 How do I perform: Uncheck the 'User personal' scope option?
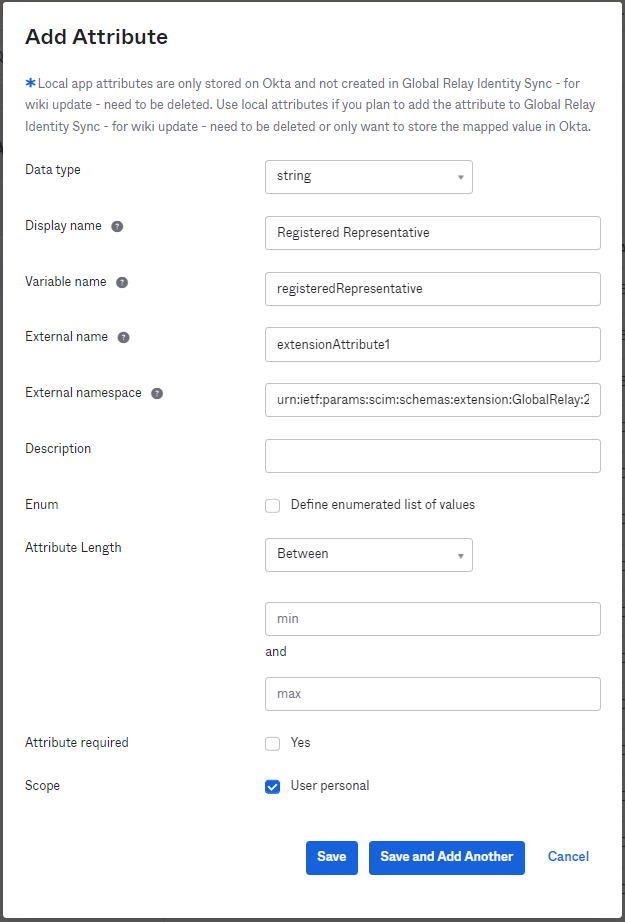[272, 786]
